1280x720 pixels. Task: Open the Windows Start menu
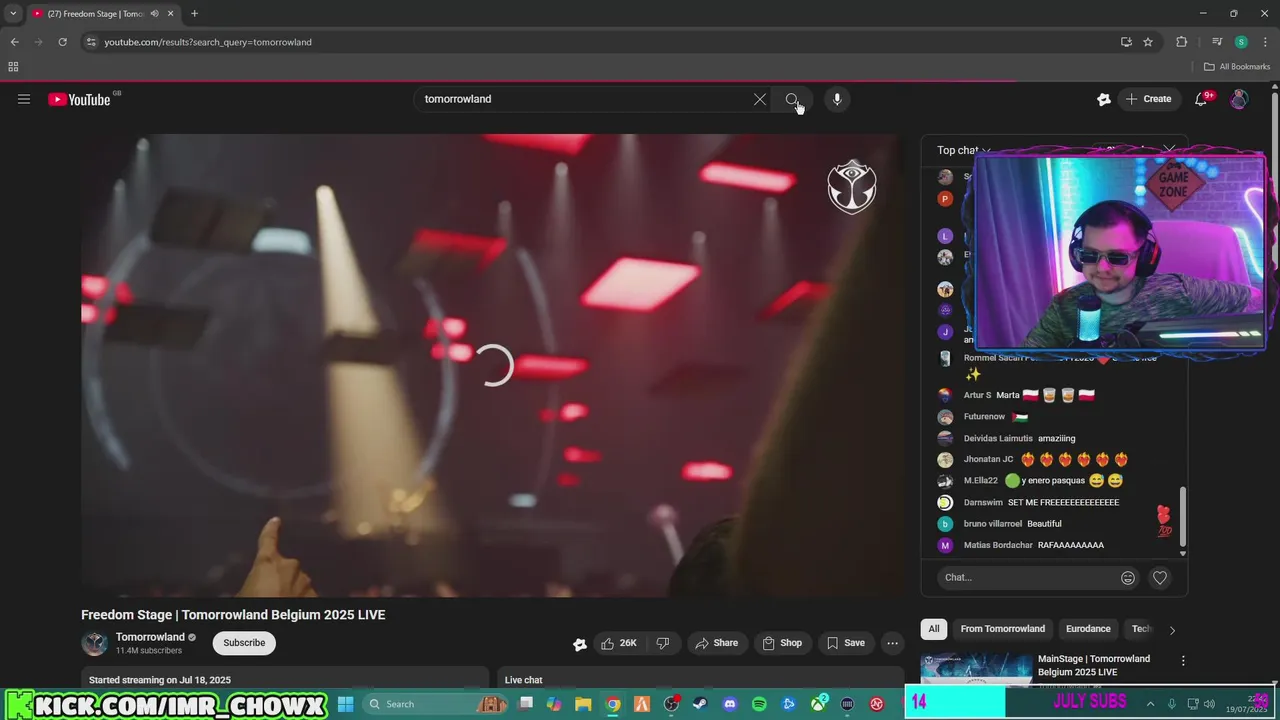click(x=345, y=704)
